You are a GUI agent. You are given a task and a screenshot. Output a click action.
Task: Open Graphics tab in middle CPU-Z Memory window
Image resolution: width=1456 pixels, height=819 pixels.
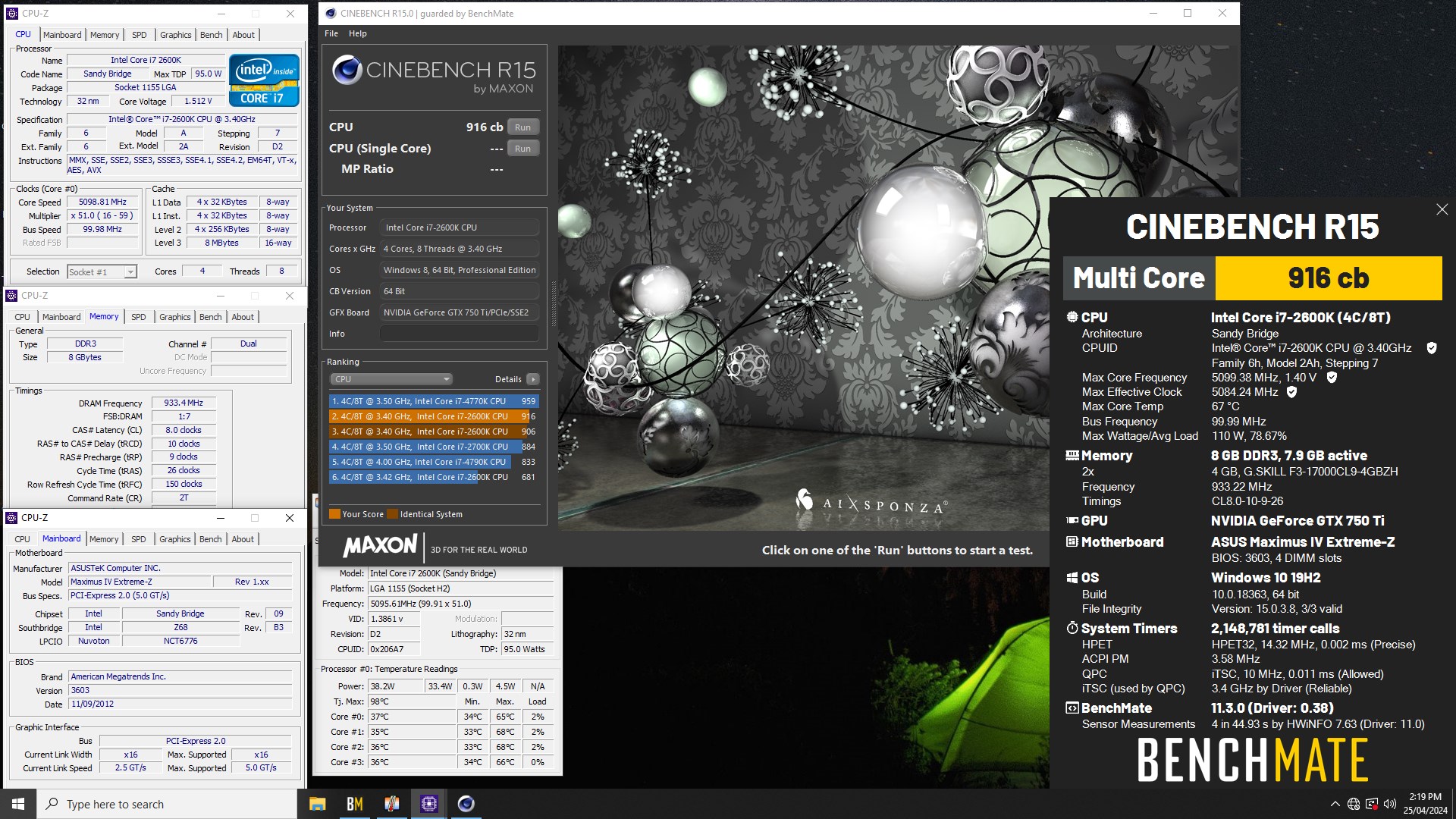pyautogui.click(x=175, y=317)
